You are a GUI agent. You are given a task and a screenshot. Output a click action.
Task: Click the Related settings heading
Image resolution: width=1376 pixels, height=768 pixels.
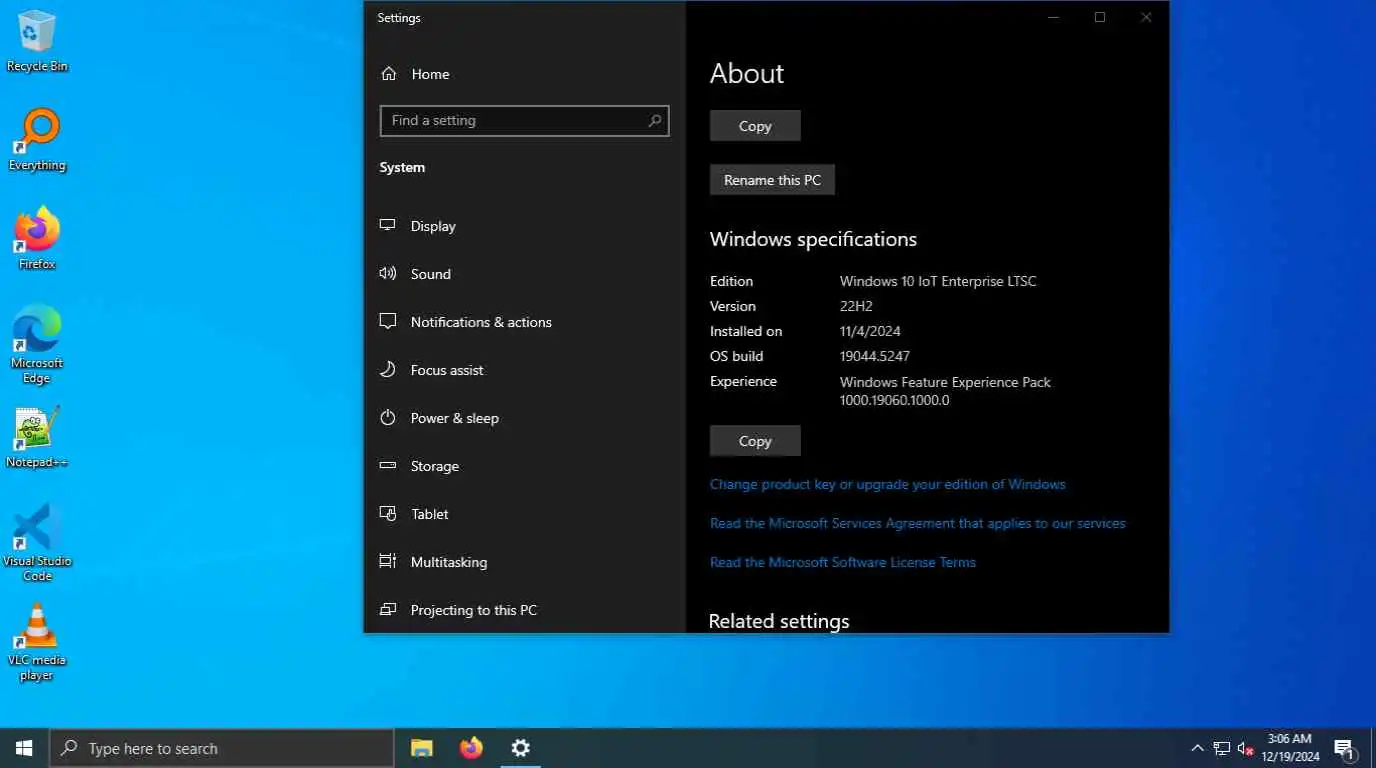tap(779, 621)
